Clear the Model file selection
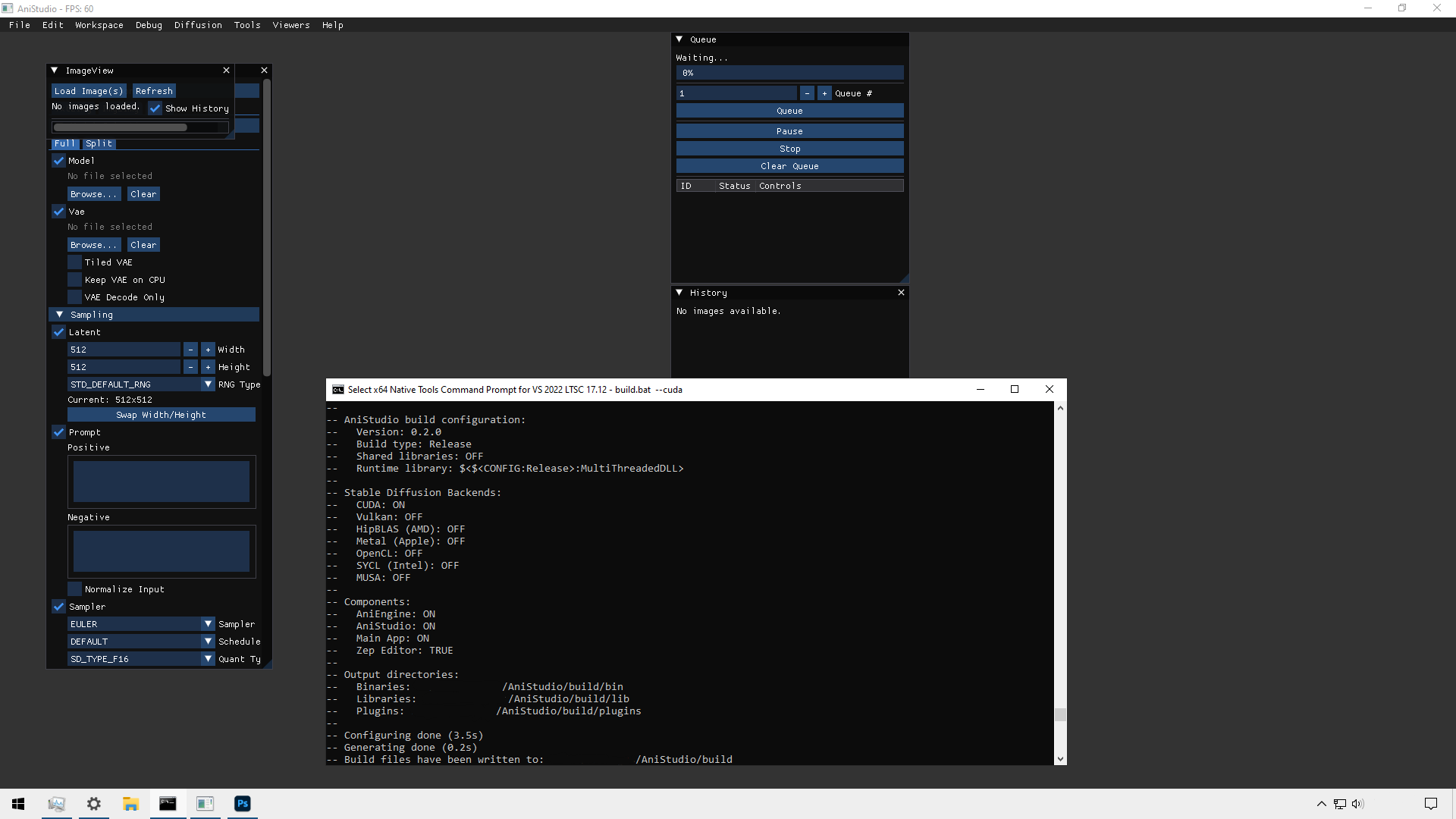1456x819 pixels. click(x=143, y=194)
